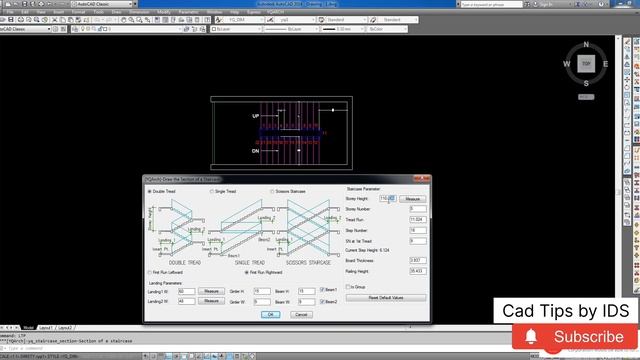This screenshot has width=640, height=360.
Task: Click Measure next to Landing2 W
Action: (211, 301)
